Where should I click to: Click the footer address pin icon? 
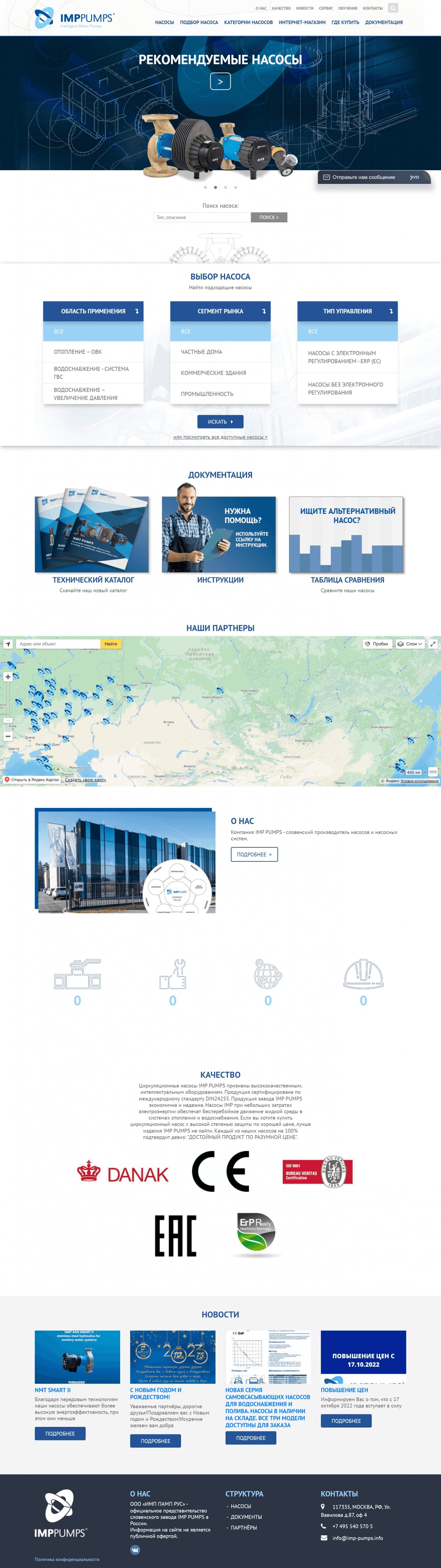[x=324, y=1506]
